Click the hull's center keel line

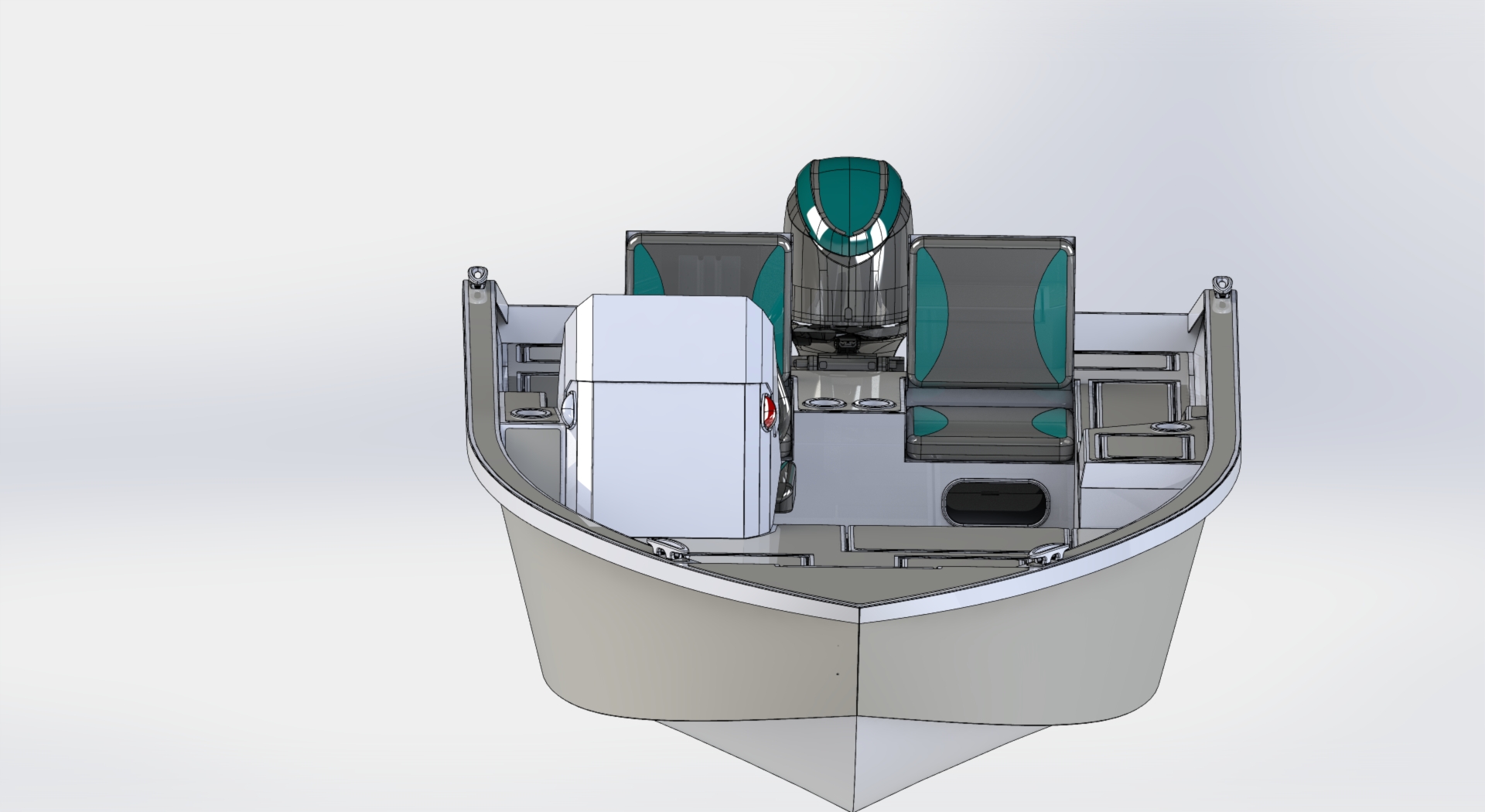(x=859, y=696)
